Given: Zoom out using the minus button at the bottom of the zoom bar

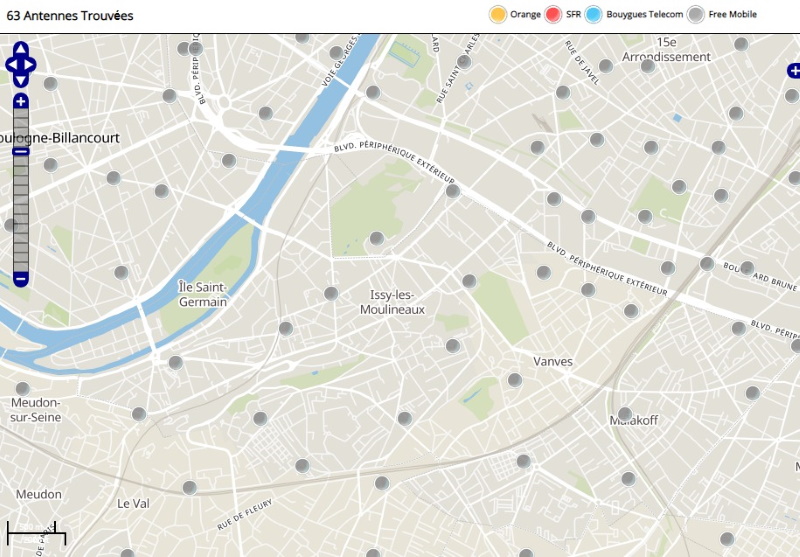Looking at the screenshot, I should (x=21, y=279).
